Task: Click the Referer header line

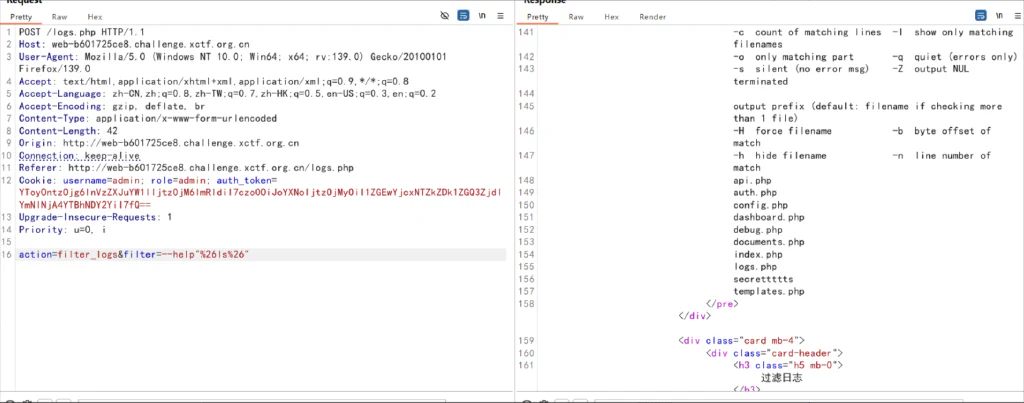Action: [186, 168]
